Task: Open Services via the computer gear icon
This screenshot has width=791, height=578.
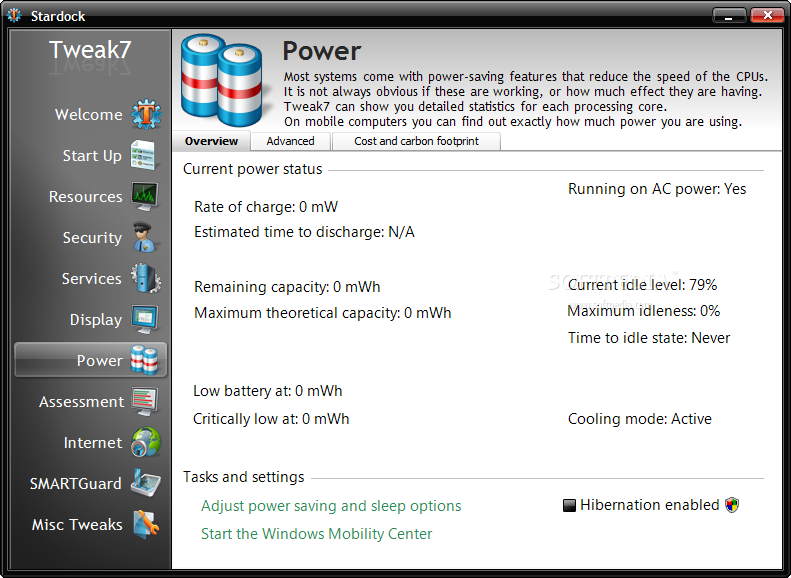Action: click(146, 278)
